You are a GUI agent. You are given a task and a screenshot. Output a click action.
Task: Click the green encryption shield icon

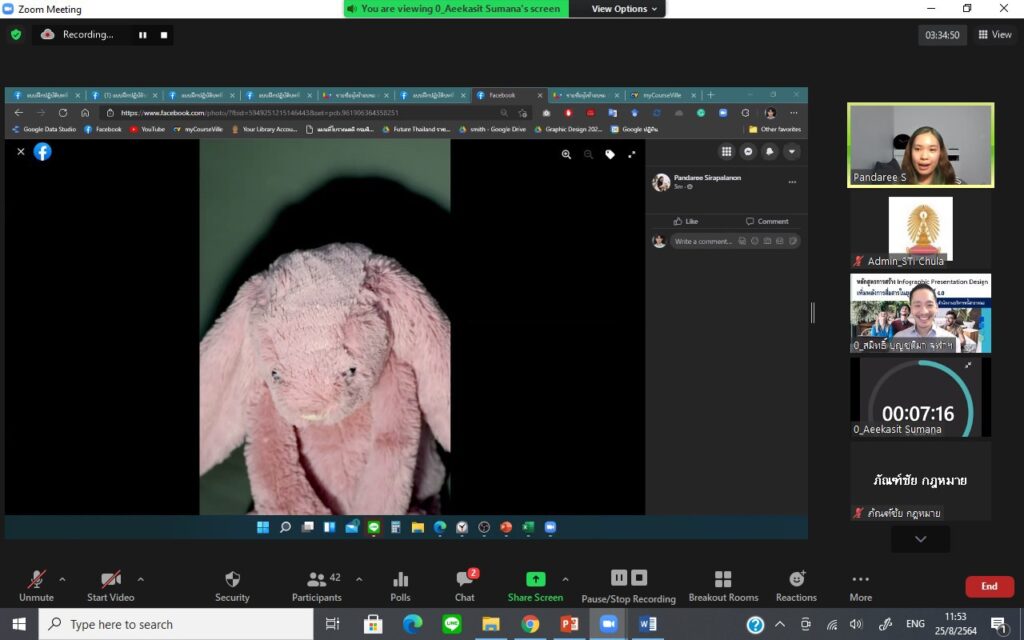click(x=16, y=35)
